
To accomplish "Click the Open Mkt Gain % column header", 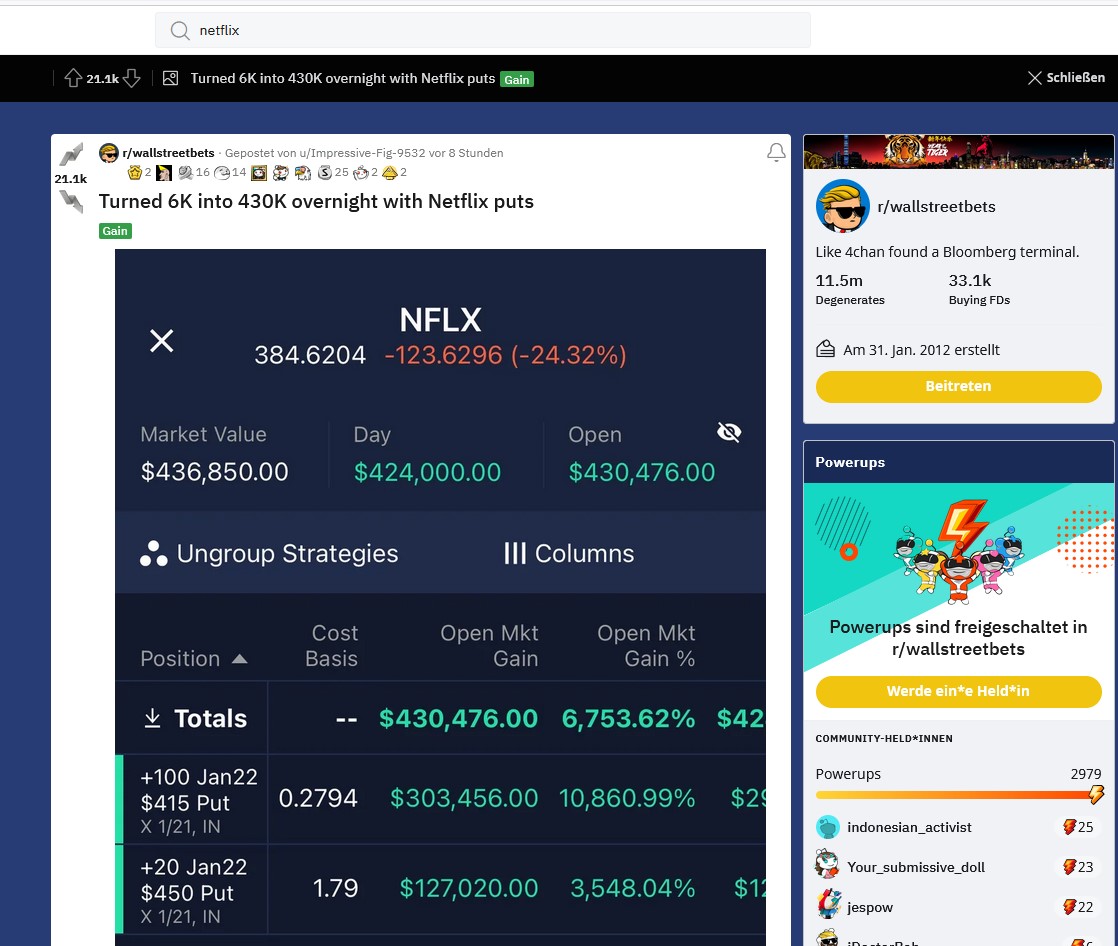I will coord(646,646).
